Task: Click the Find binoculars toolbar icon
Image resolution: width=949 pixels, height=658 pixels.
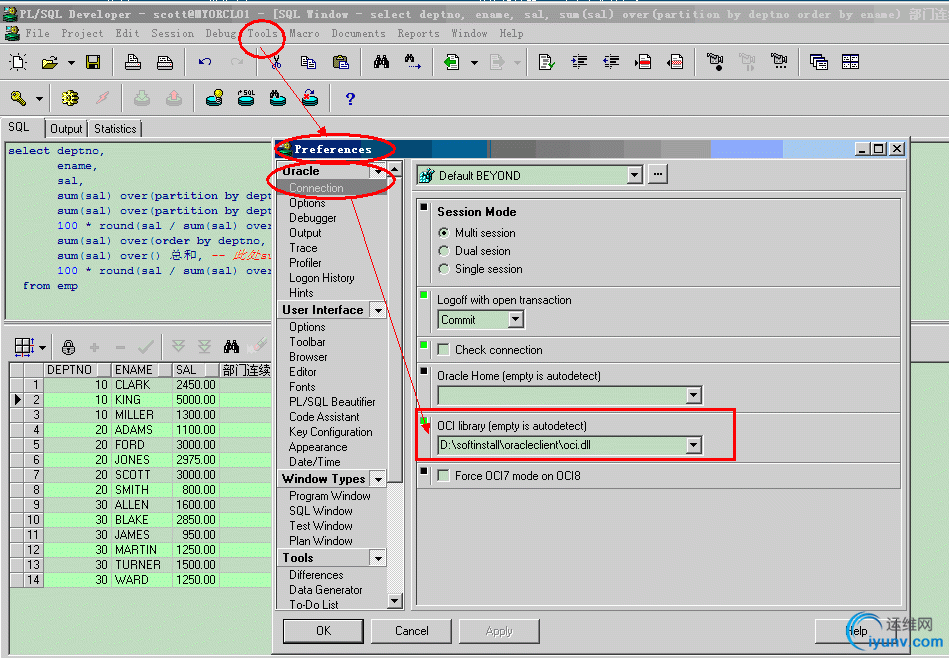Action: (x=381, y=62)
